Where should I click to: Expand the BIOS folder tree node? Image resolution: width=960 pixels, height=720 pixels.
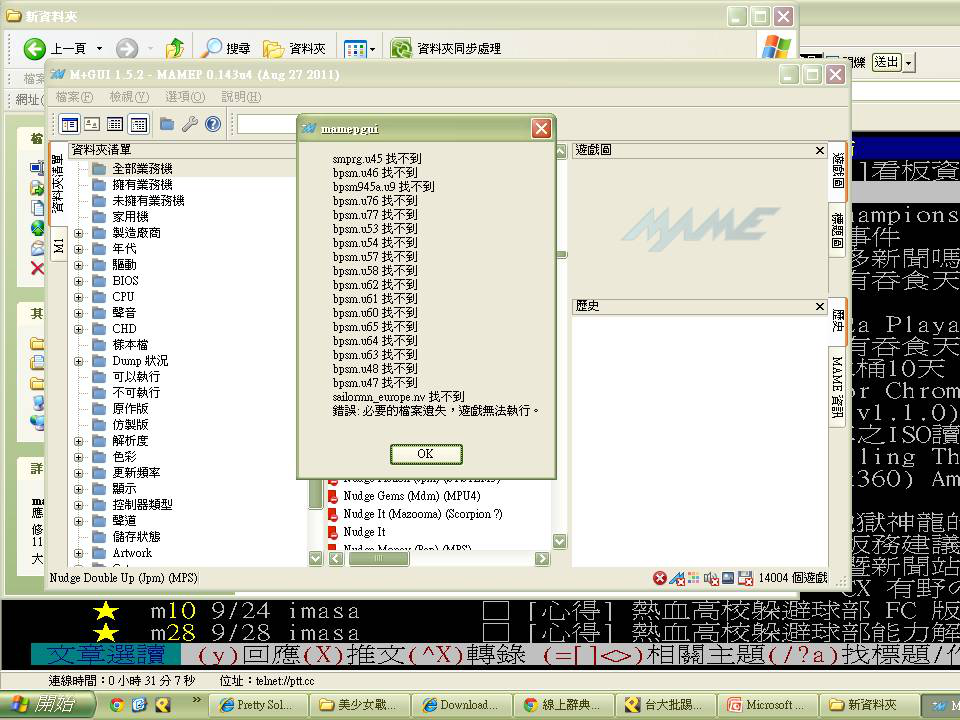point(78,281)
